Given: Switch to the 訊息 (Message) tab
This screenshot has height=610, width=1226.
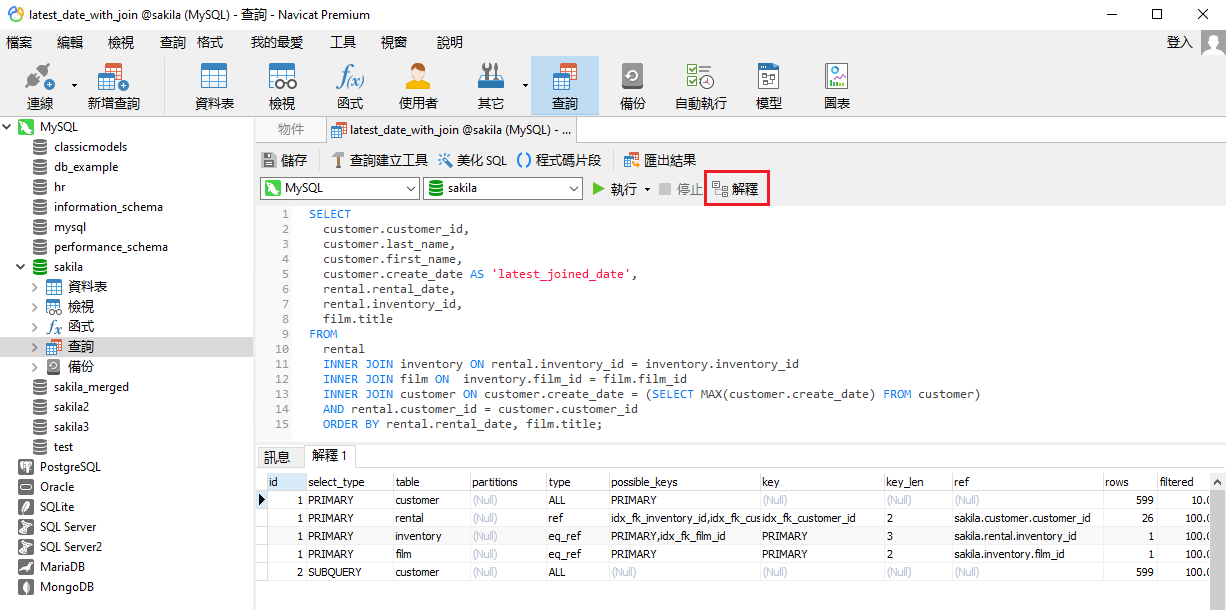Looking at the screenshot, I should 277,456.
